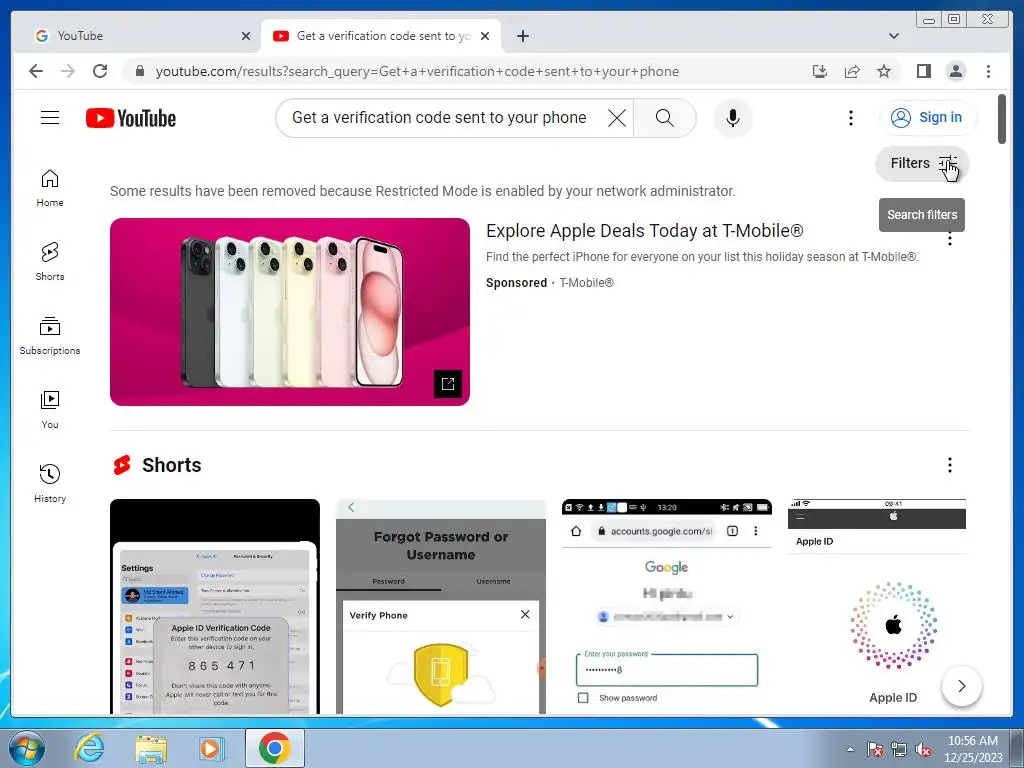Show hidden system tray icons

pyautogui.click(x=850, y=749)
